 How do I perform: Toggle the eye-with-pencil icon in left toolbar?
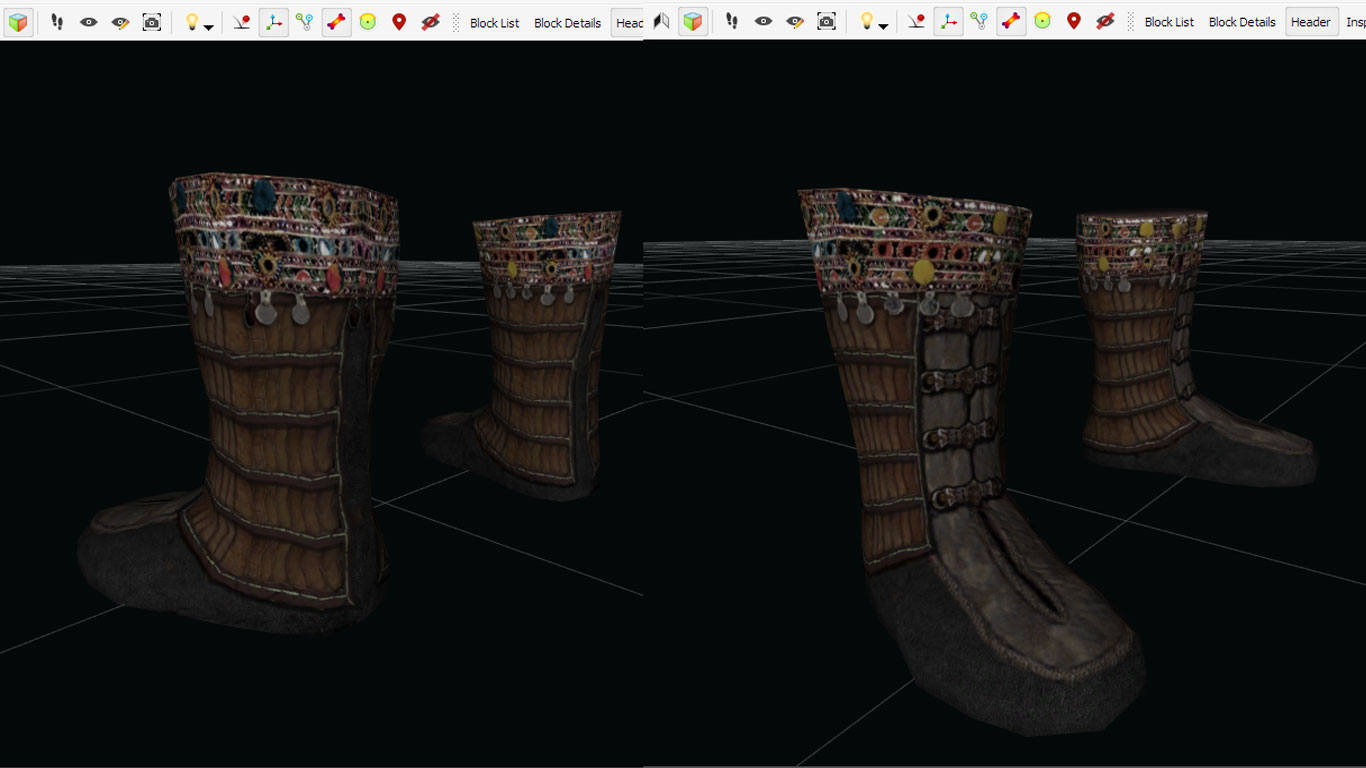click(x=120, y=22)
